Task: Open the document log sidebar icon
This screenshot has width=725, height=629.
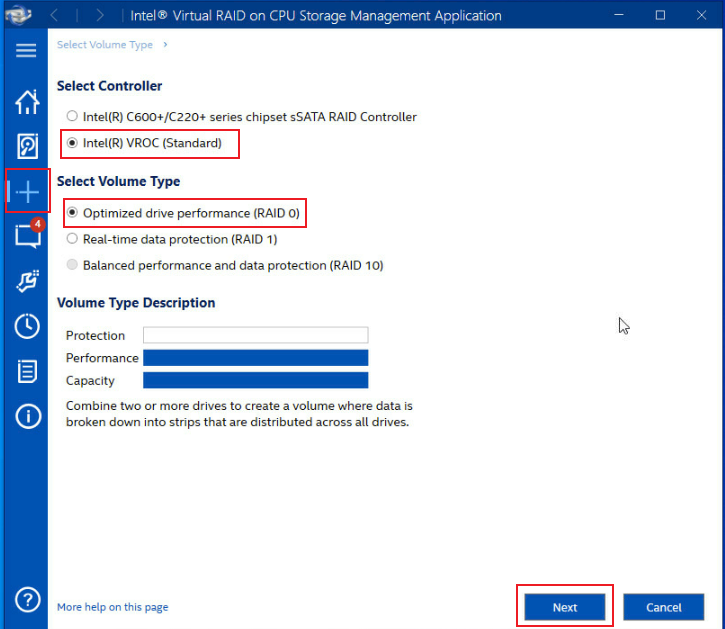Action: tap(27, 371)
